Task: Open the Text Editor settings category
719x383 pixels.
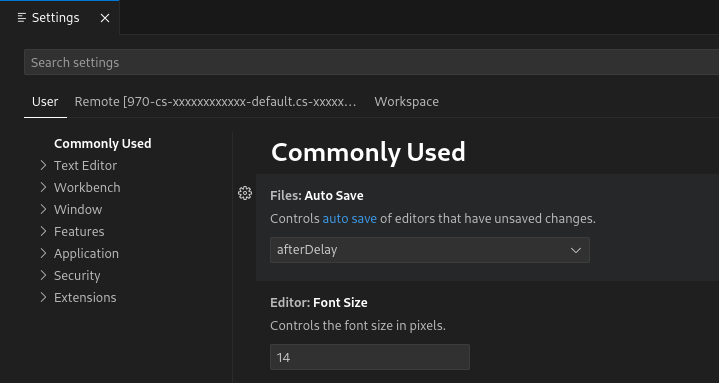Action: 85,165
